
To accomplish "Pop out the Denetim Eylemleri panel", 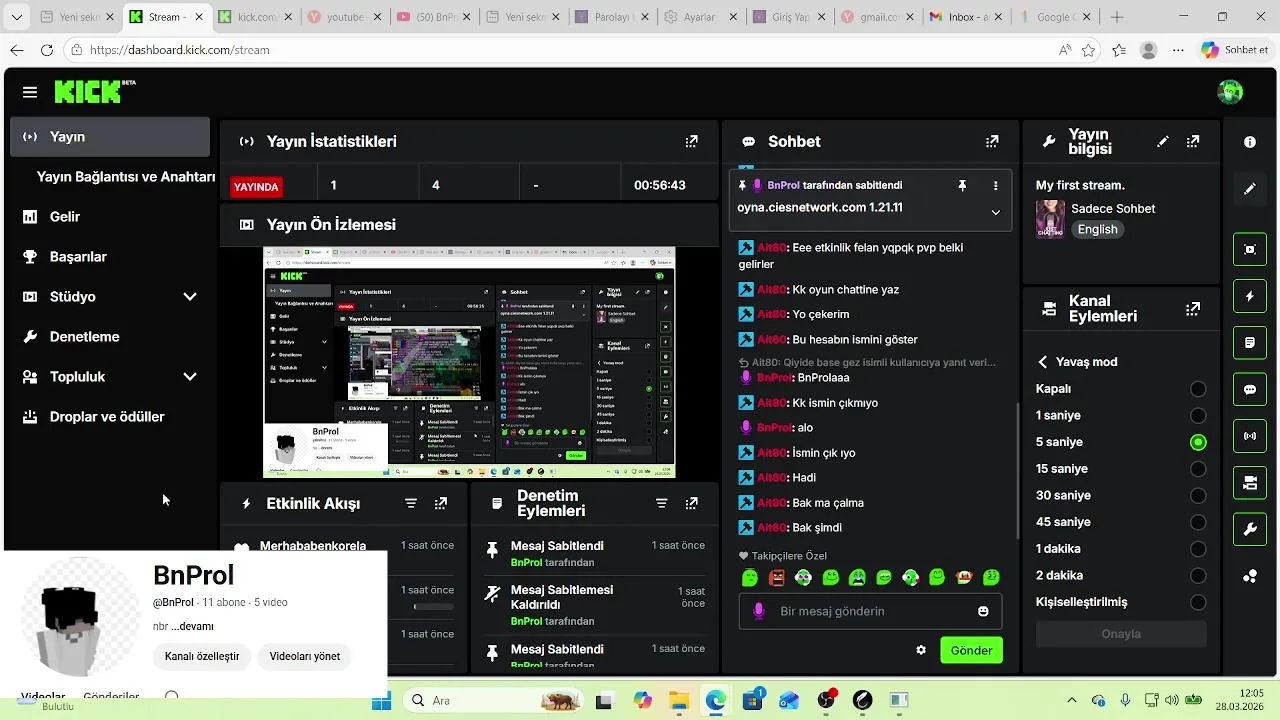I will 691,503.
